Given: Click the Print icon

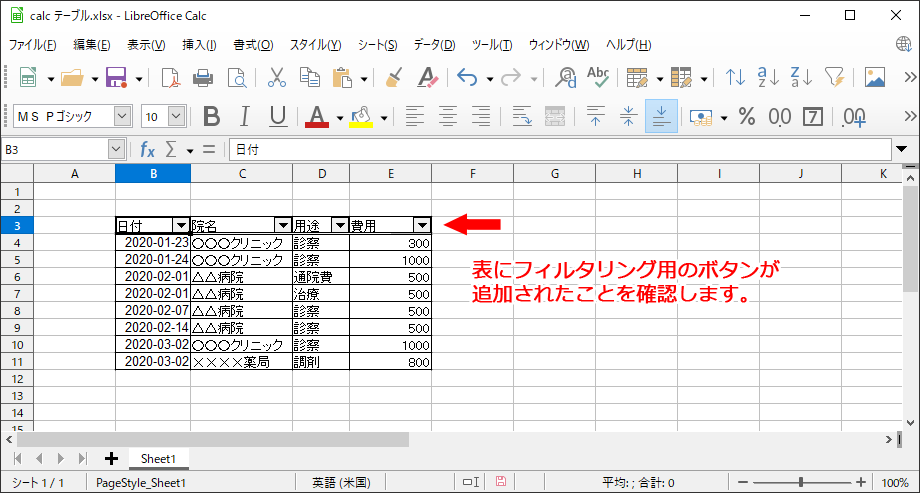Looking at the screenshot, I should pos(203,77).
